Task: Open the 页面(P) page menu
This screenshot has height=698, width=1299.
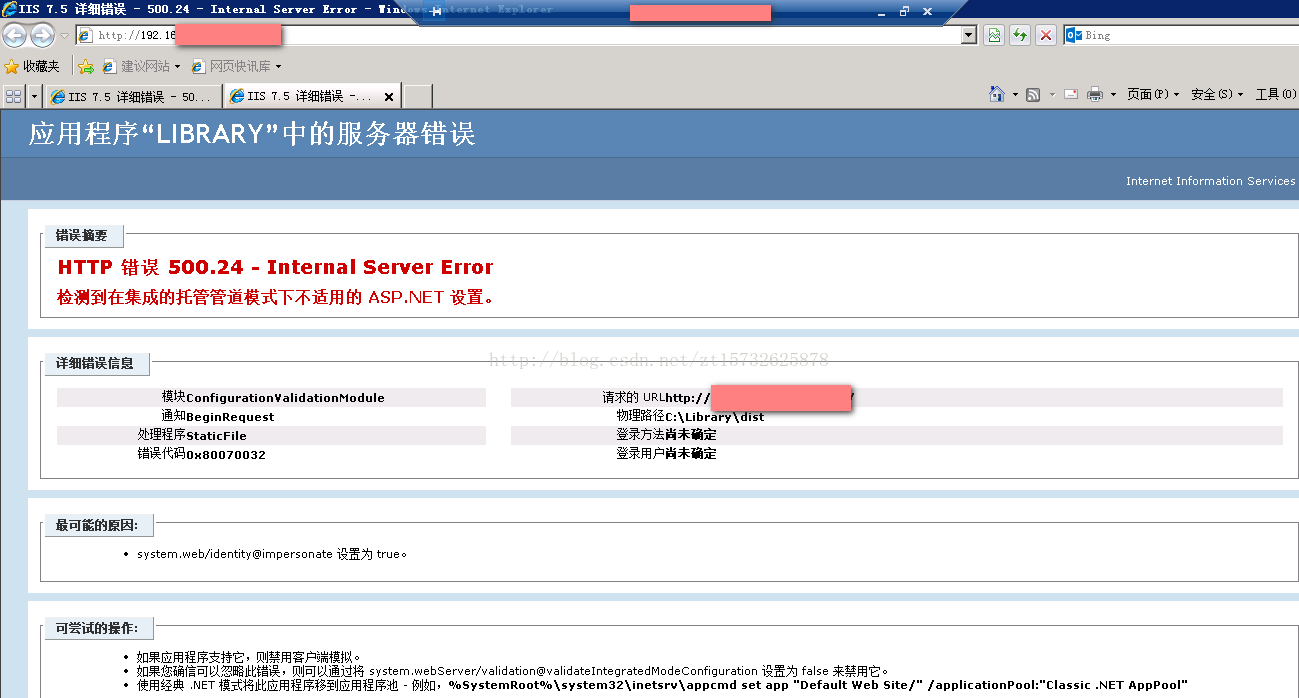Action: pyautogui.click(x=1153, y=94)
